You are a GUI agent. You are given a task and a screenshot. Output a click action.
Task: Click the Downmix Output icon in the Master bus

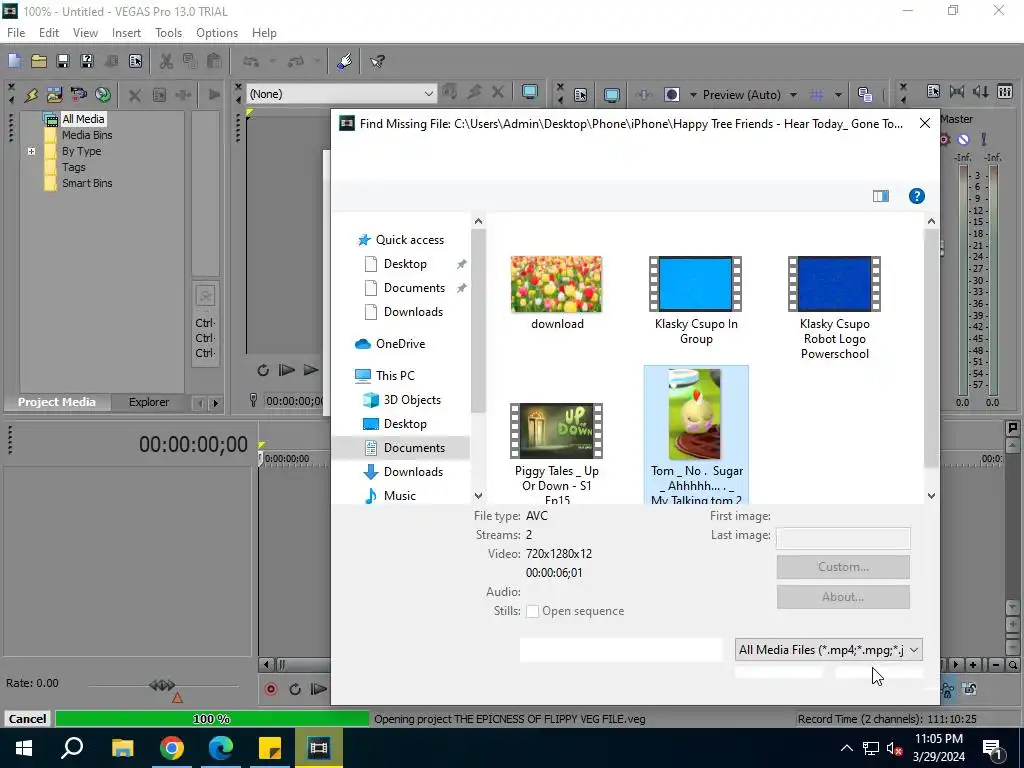point(957,91)
